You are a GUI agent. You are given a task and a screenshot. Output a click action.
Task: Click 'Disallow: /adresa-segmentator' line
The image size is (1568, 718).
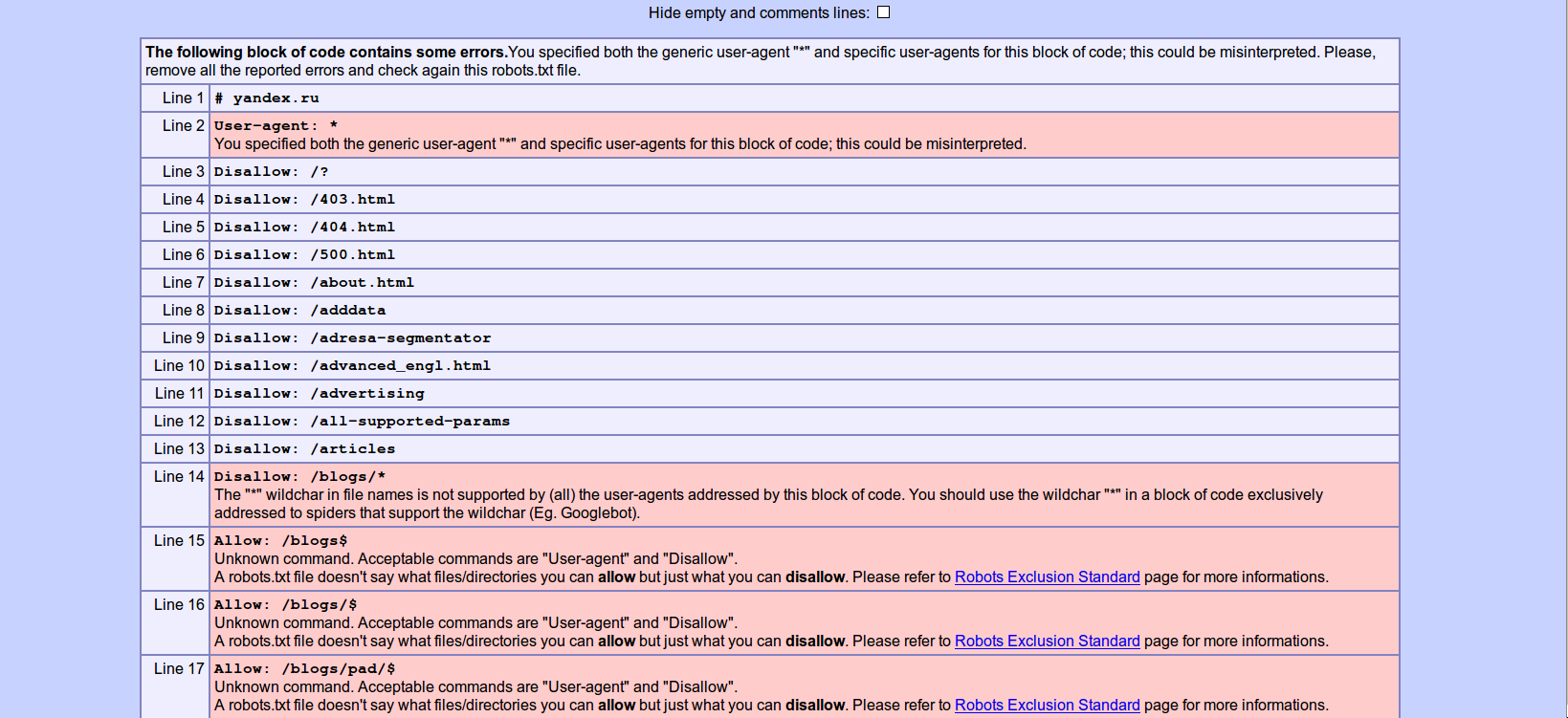coord(352,338)
